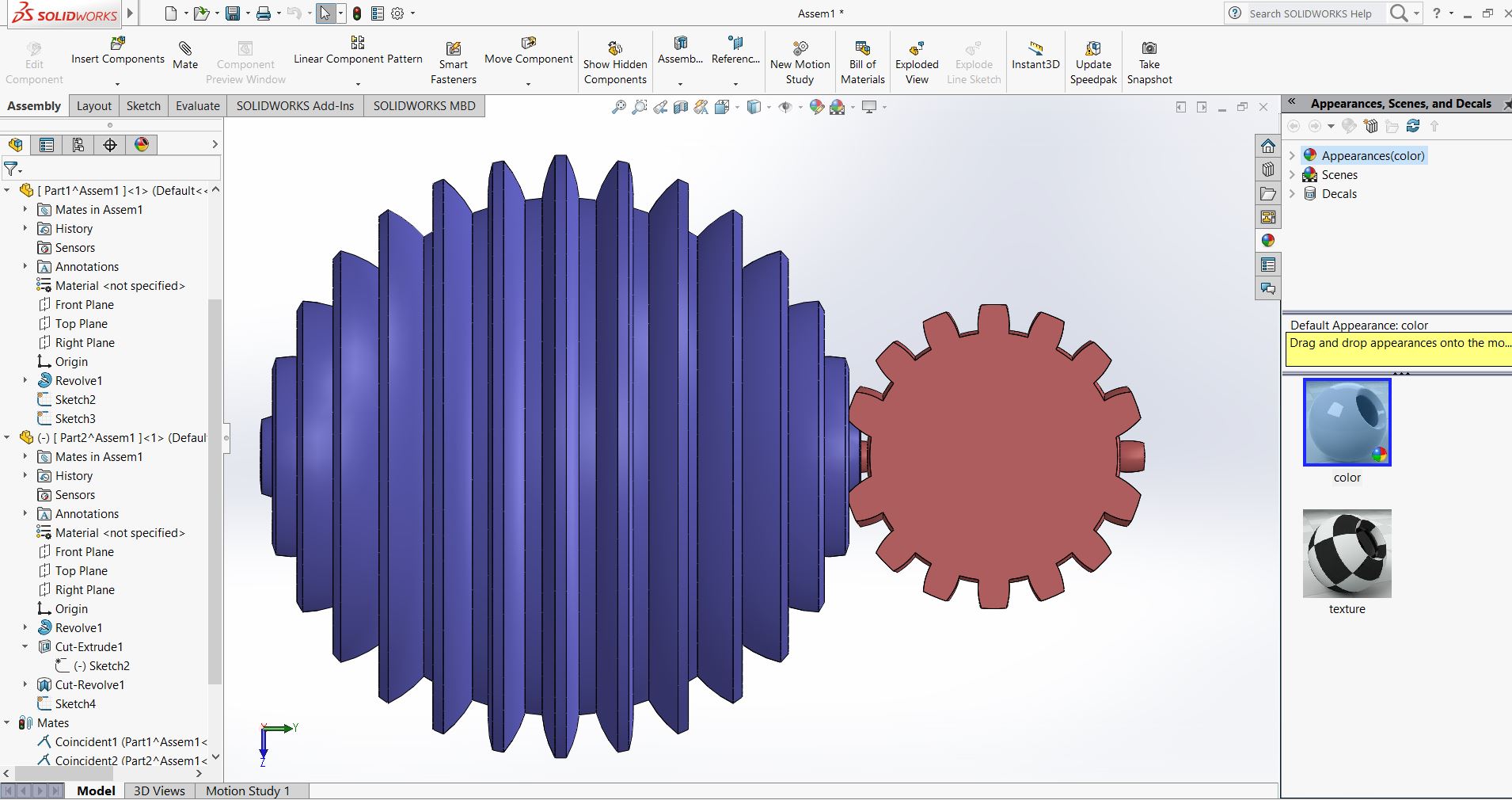1512x800 pixels.
Task: Switch to Motion Study 1 tab
Action: (248, 790)
